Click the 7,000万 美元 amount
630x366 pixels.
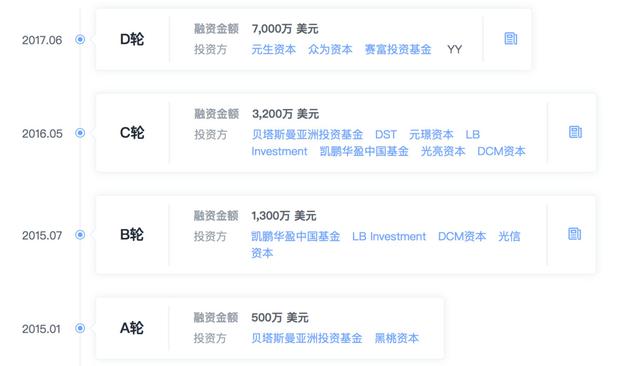point(285,29)
